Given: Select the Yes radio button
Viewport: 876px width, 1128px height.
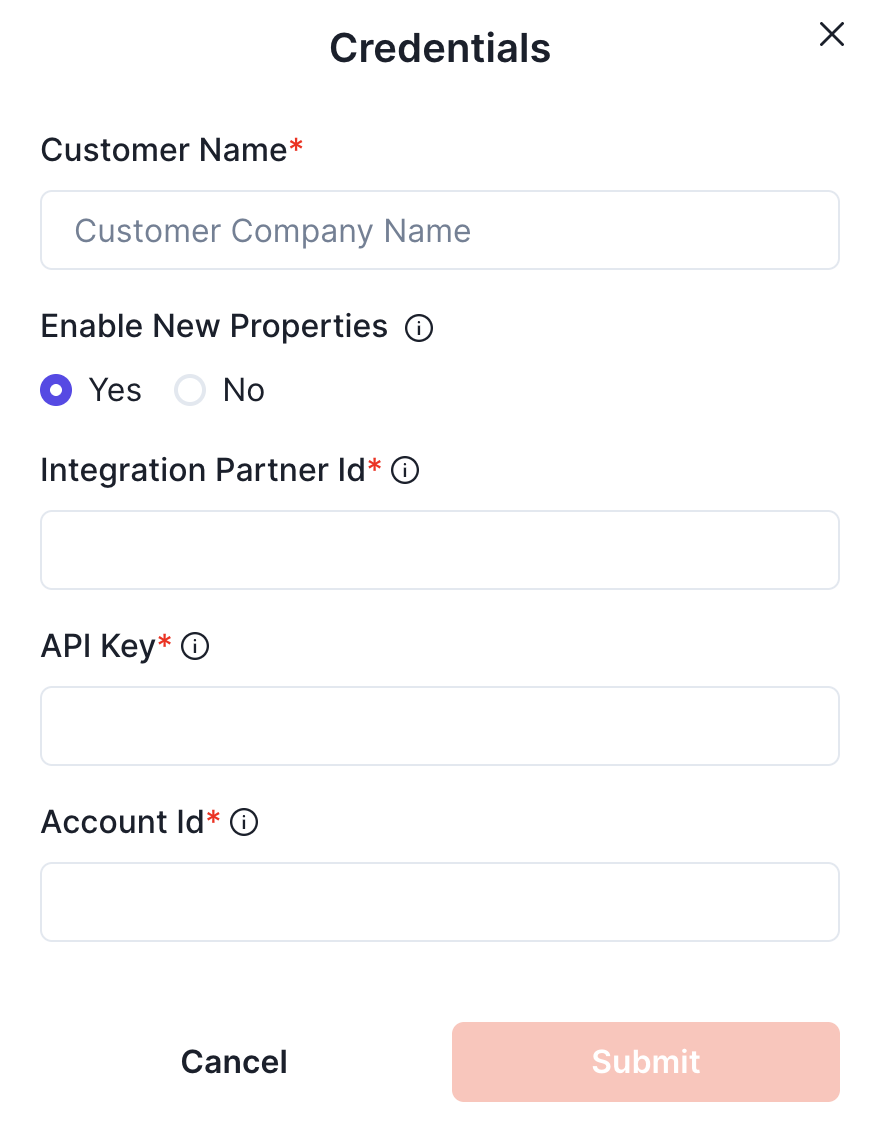Looking at the screenshot, I should pos(56,390).
